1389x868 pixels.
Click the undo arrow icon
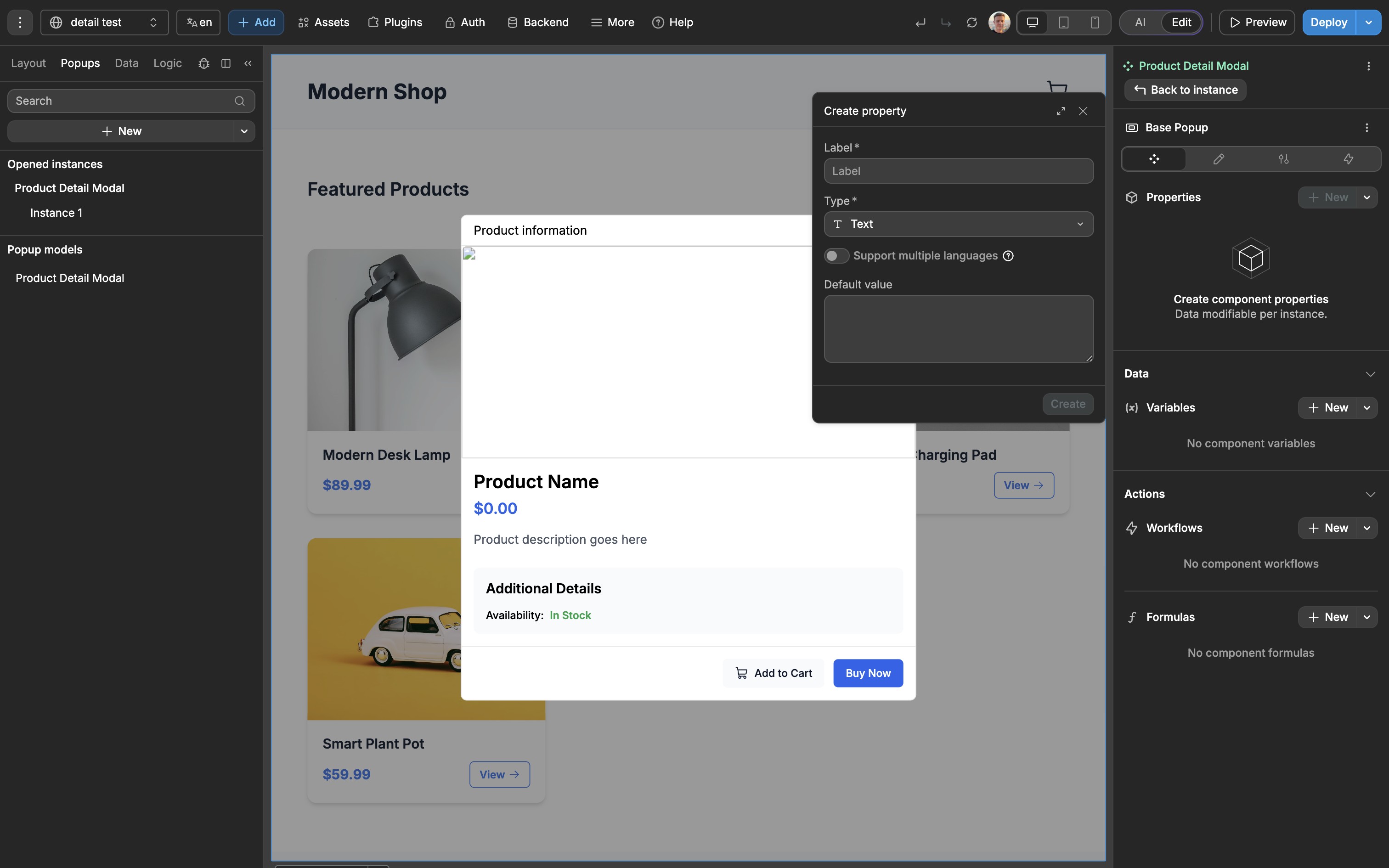pyautogui.click(x=920, y=23)
